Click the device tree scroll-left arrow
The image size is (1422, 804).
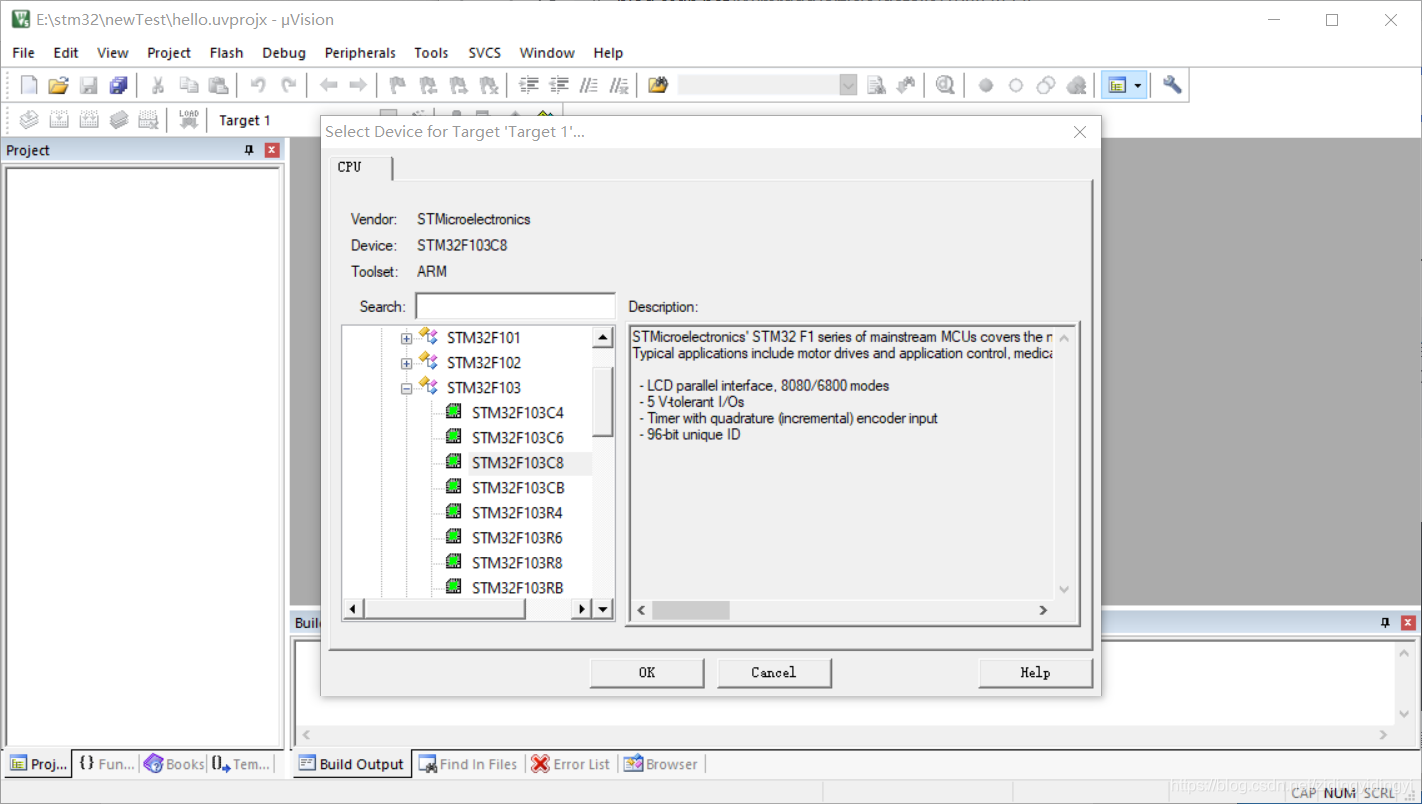[352, 608]
